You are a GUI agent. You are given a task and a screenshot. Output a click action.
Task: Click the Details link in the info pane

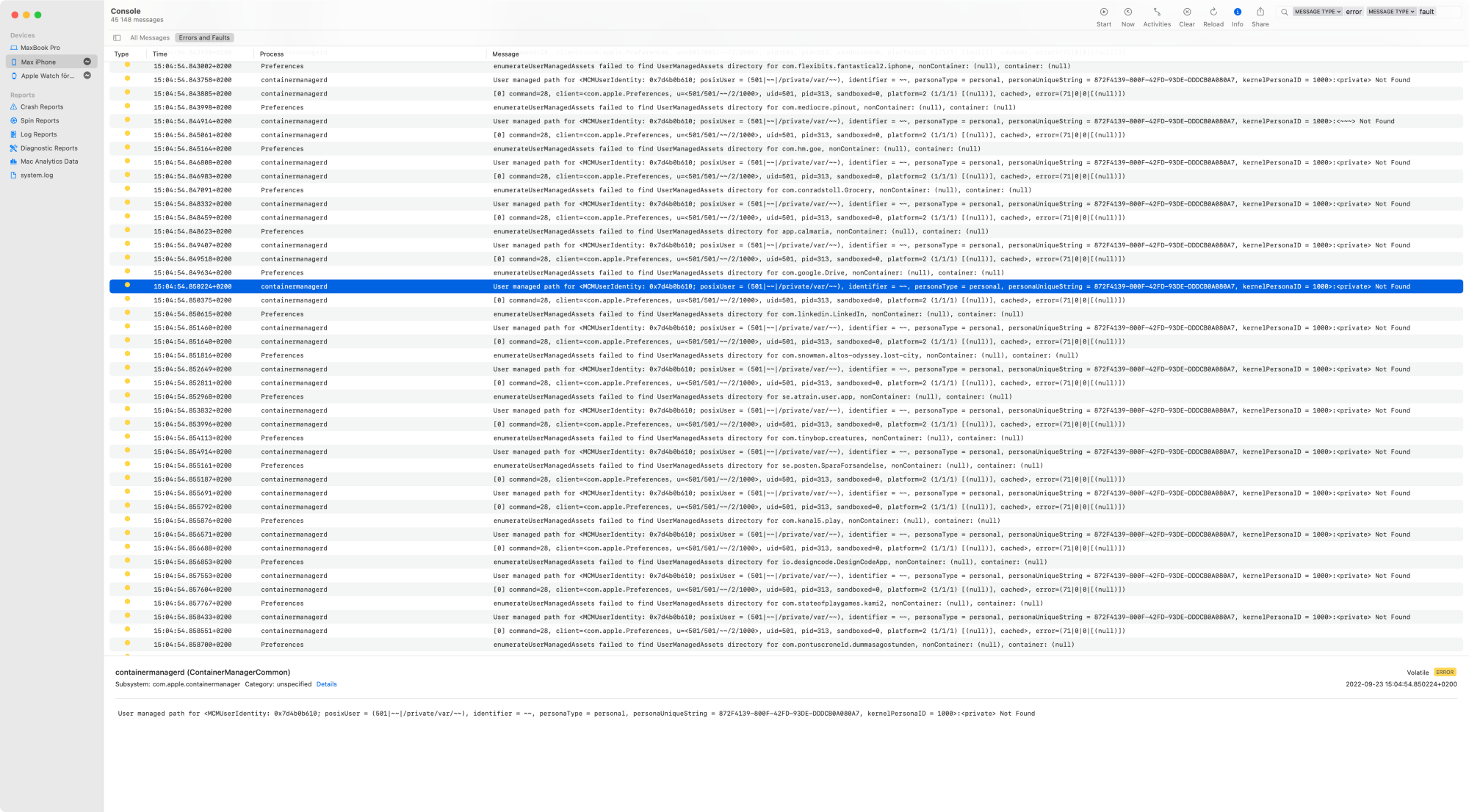pyautogui.click(x=326, y=684)
